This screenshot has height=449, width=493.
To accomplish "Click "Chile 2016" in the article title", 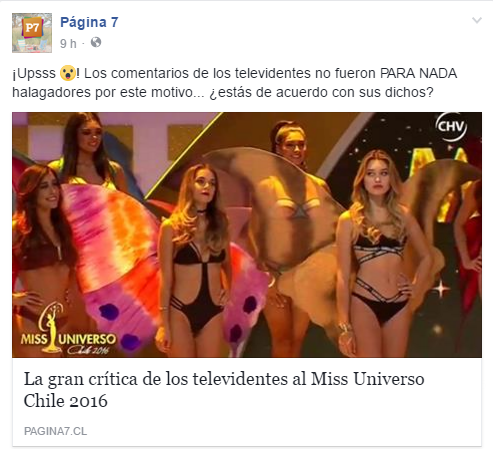I will pyautogui.click(x=65, y=401).
